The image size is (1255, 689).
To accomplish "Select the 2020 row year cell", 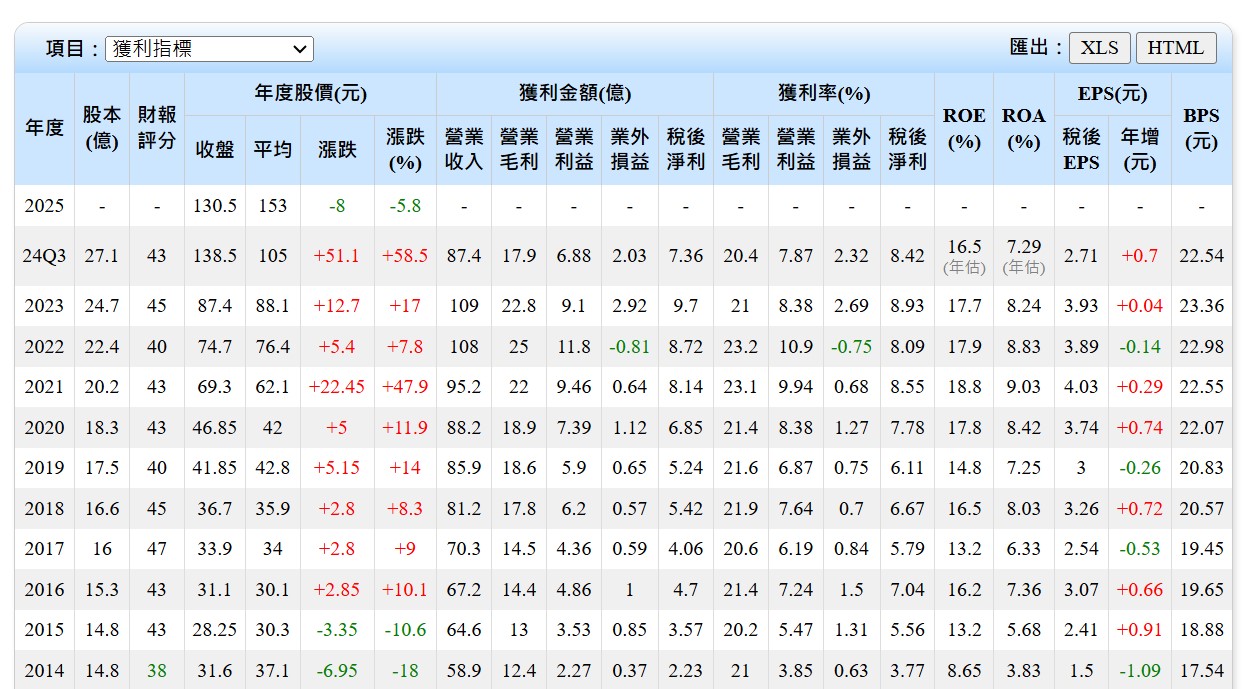I will pos(44,428).
